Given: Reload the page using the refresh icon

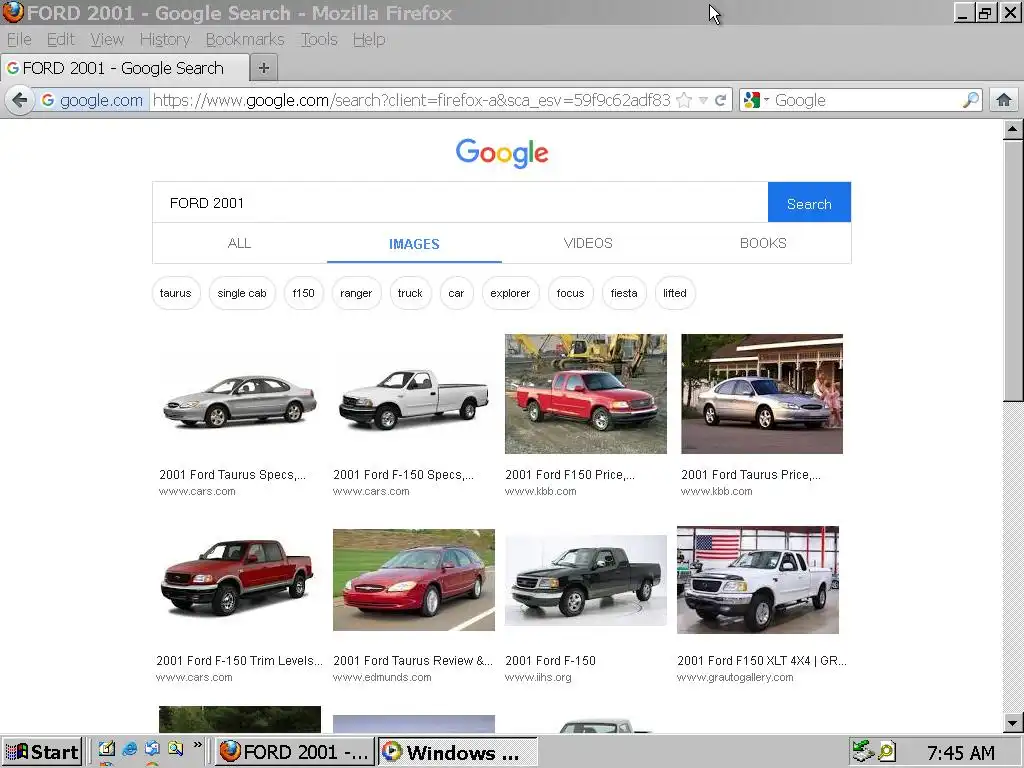Looking at the screenshot, I should click(x=720, y=100).
